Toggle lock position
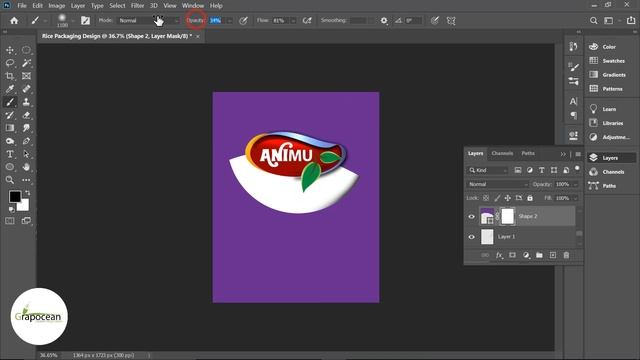 coord(508,198)
